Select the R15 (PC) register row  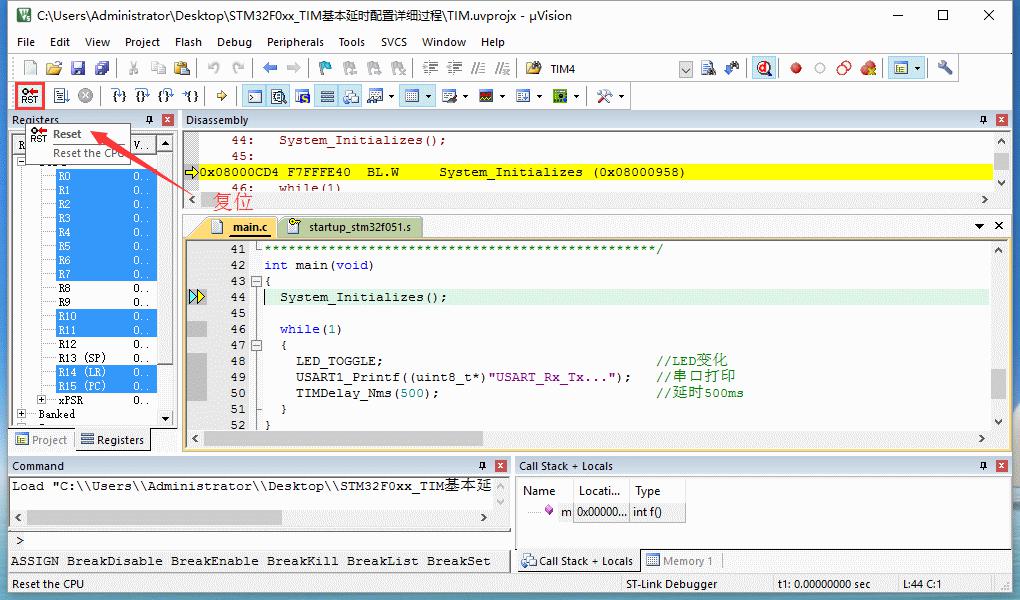click(107, 386)
